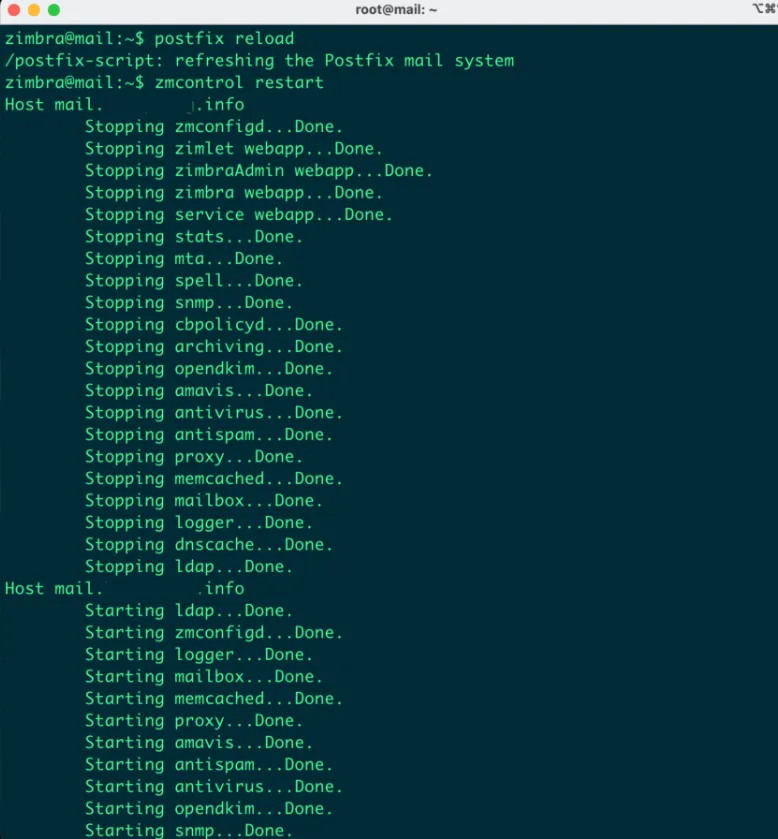This screenshot has width=778, height=839.
Task: Click the 'Stopping memcached' output line
Action: [x=213, y=479]
